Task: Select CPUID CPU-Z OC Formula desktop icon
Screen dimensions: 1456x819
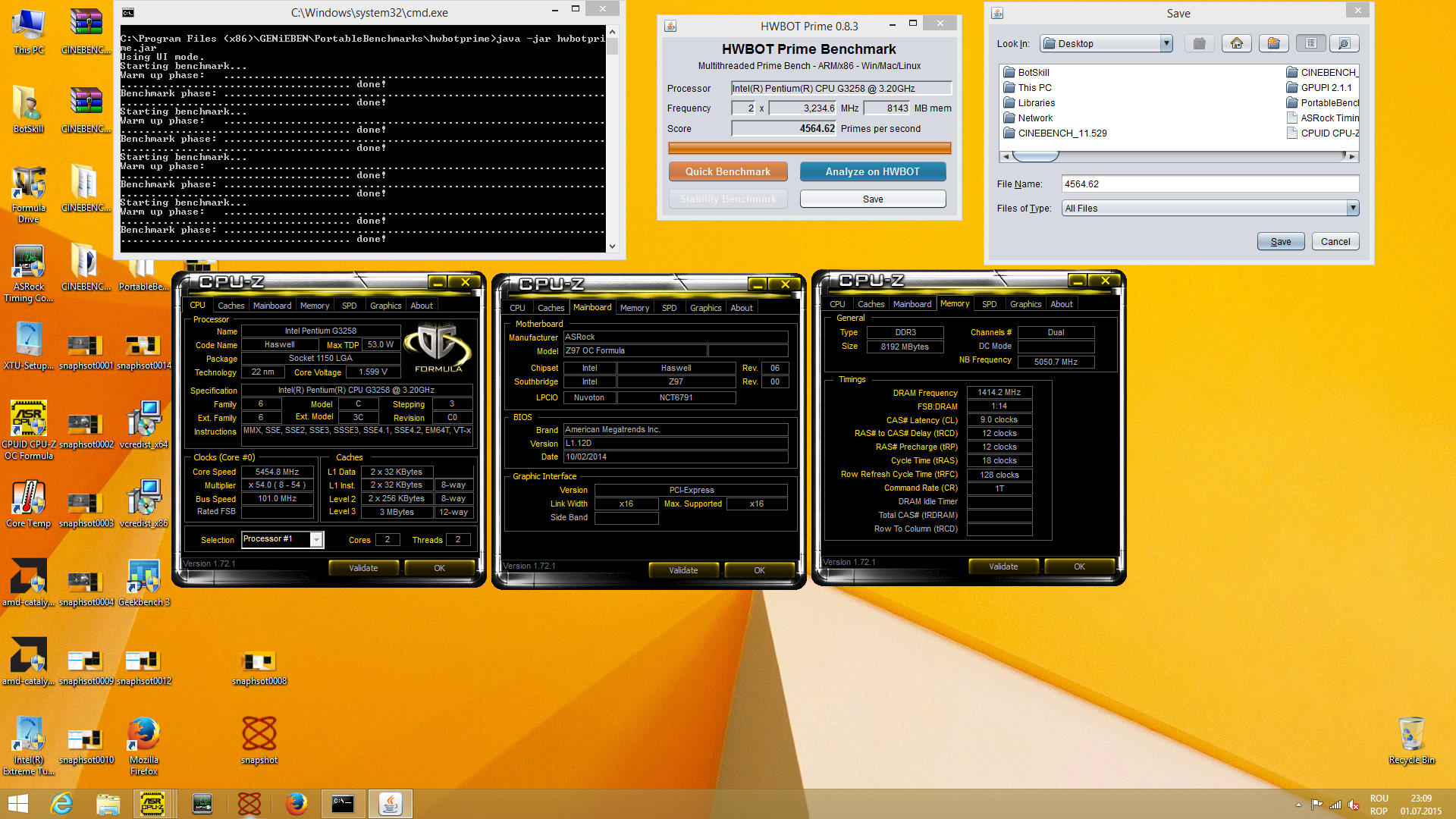Action: click(x=29, y=430)
